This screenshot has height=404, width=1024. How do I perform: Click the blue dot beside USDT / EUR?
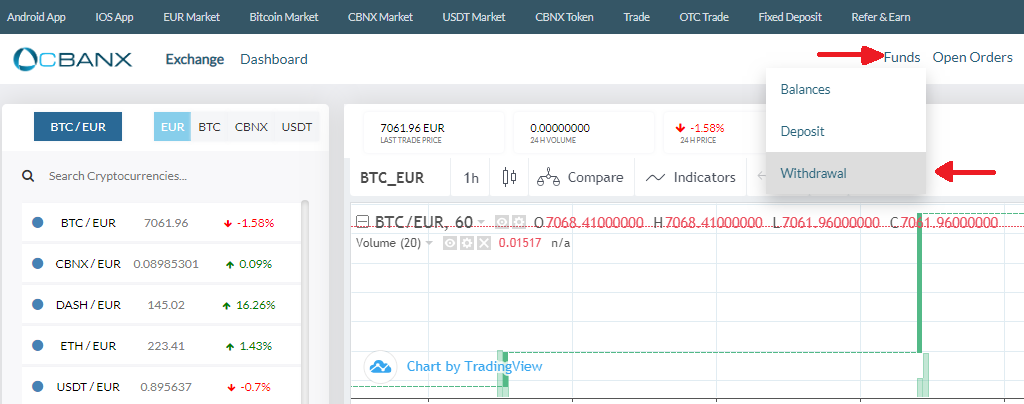(37, 386)
